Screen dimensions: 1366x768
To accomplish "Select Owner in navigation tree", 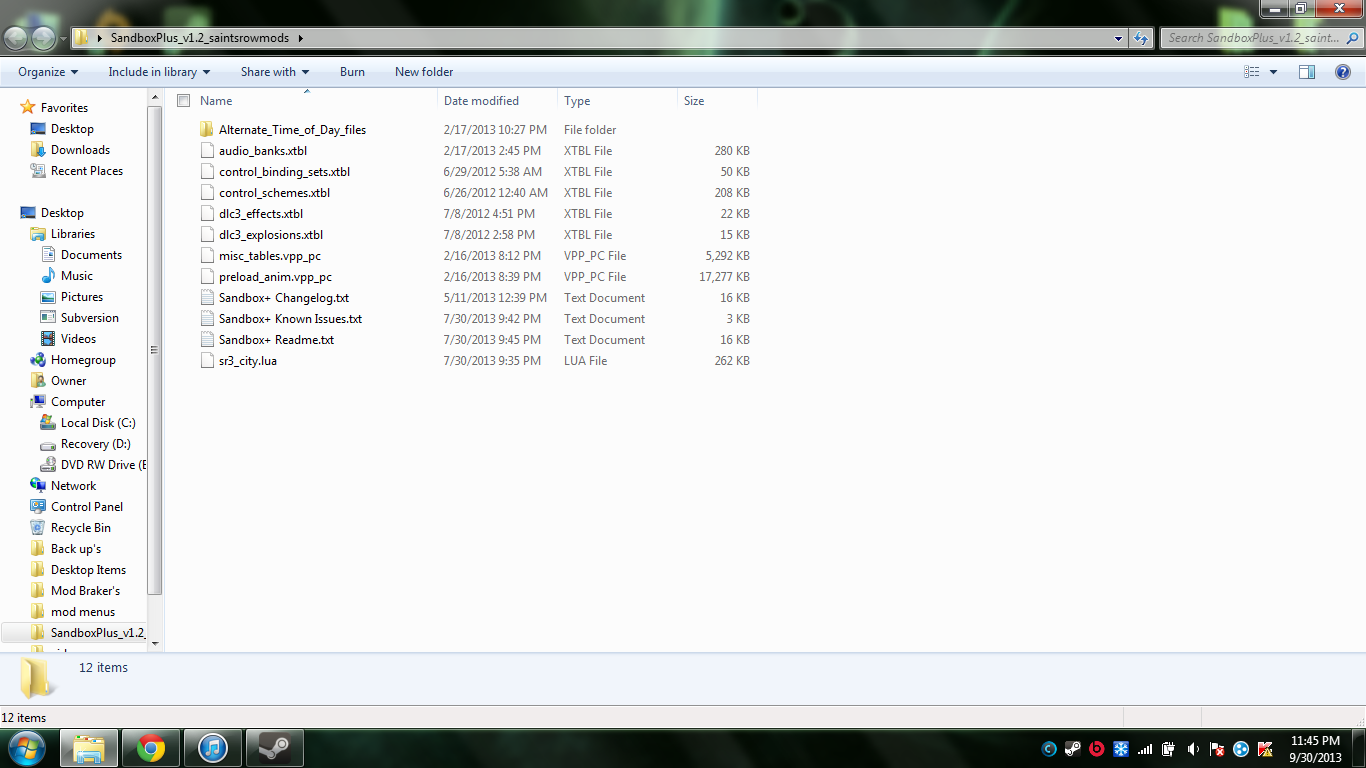I will (69, 381).
